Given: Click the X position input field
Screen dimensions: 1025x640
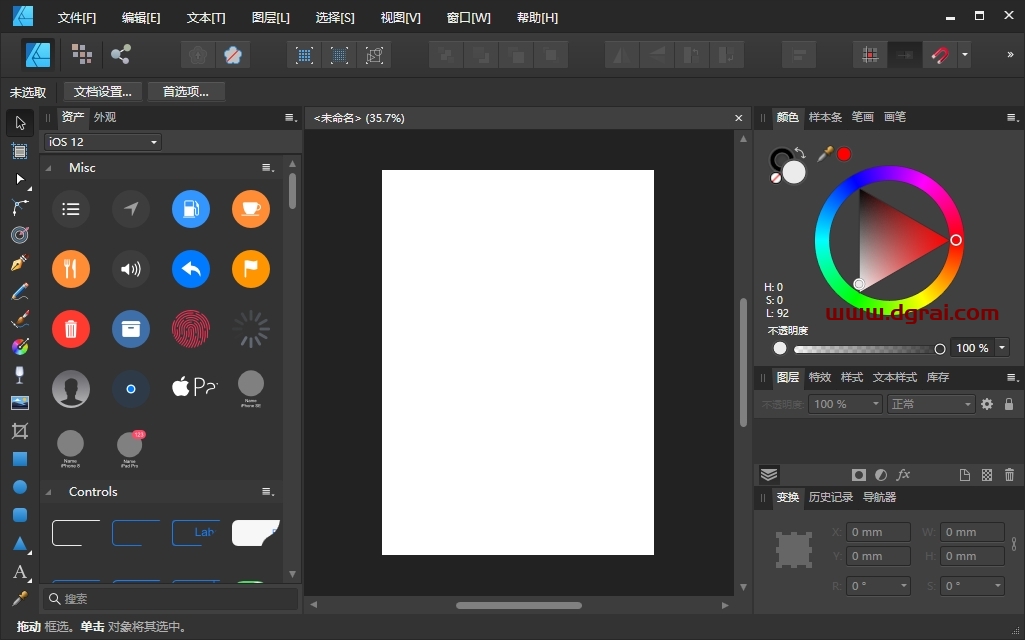Looking at the screenshot, I should (879, 532).
